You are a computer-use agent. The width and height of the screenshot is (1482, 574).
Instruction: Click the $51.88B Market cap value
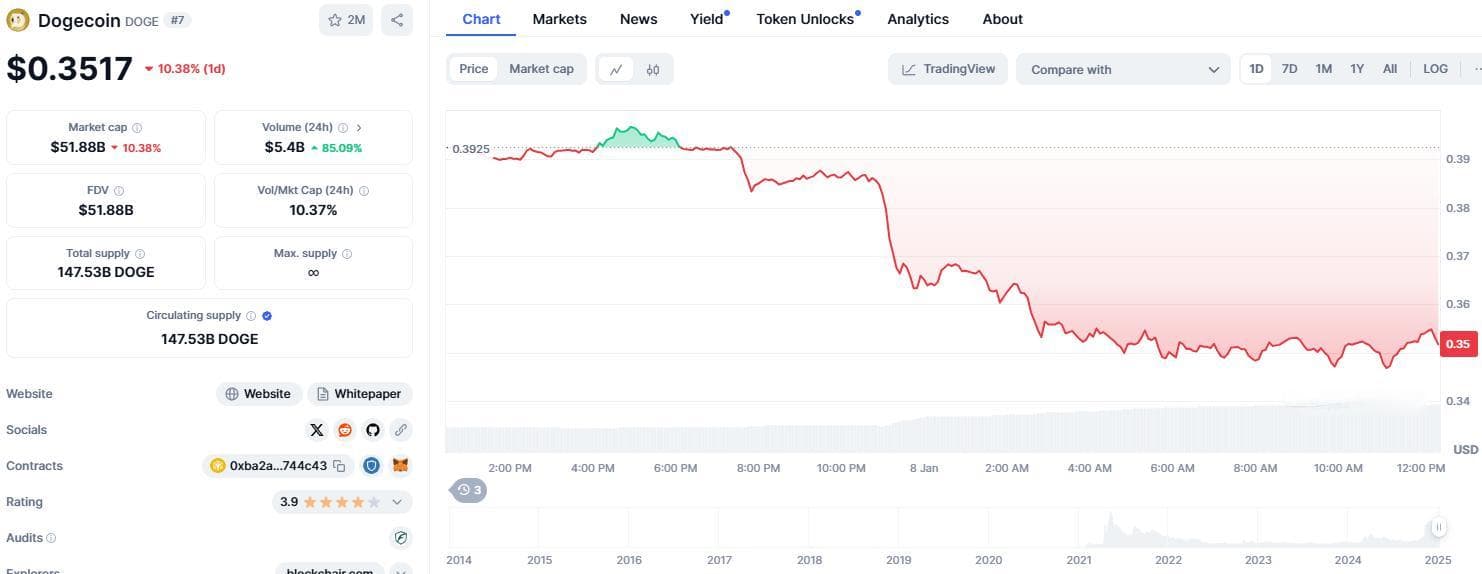[78, 147]
